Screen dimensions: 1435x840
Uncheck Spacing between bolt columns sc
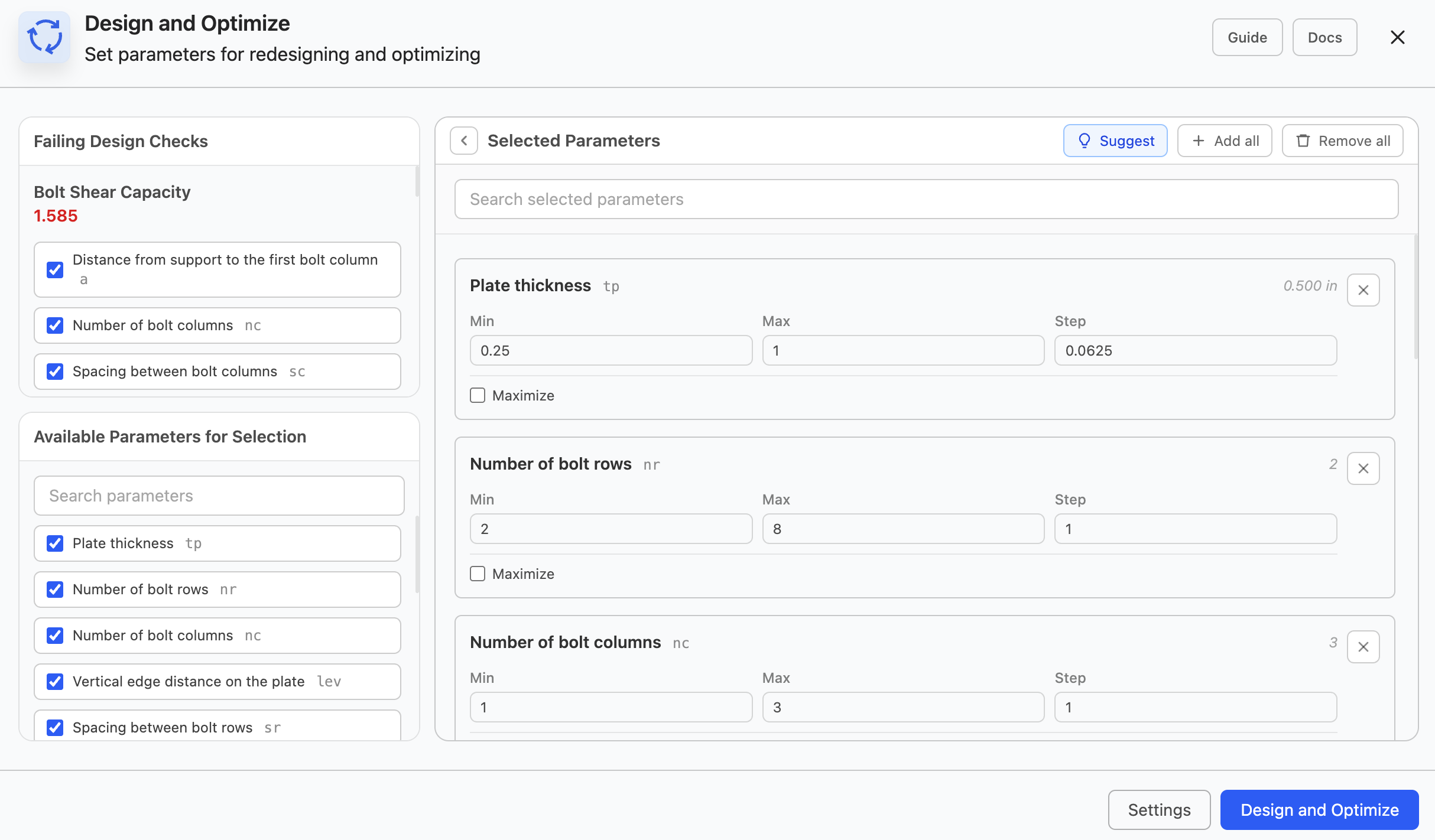(55, 372)
